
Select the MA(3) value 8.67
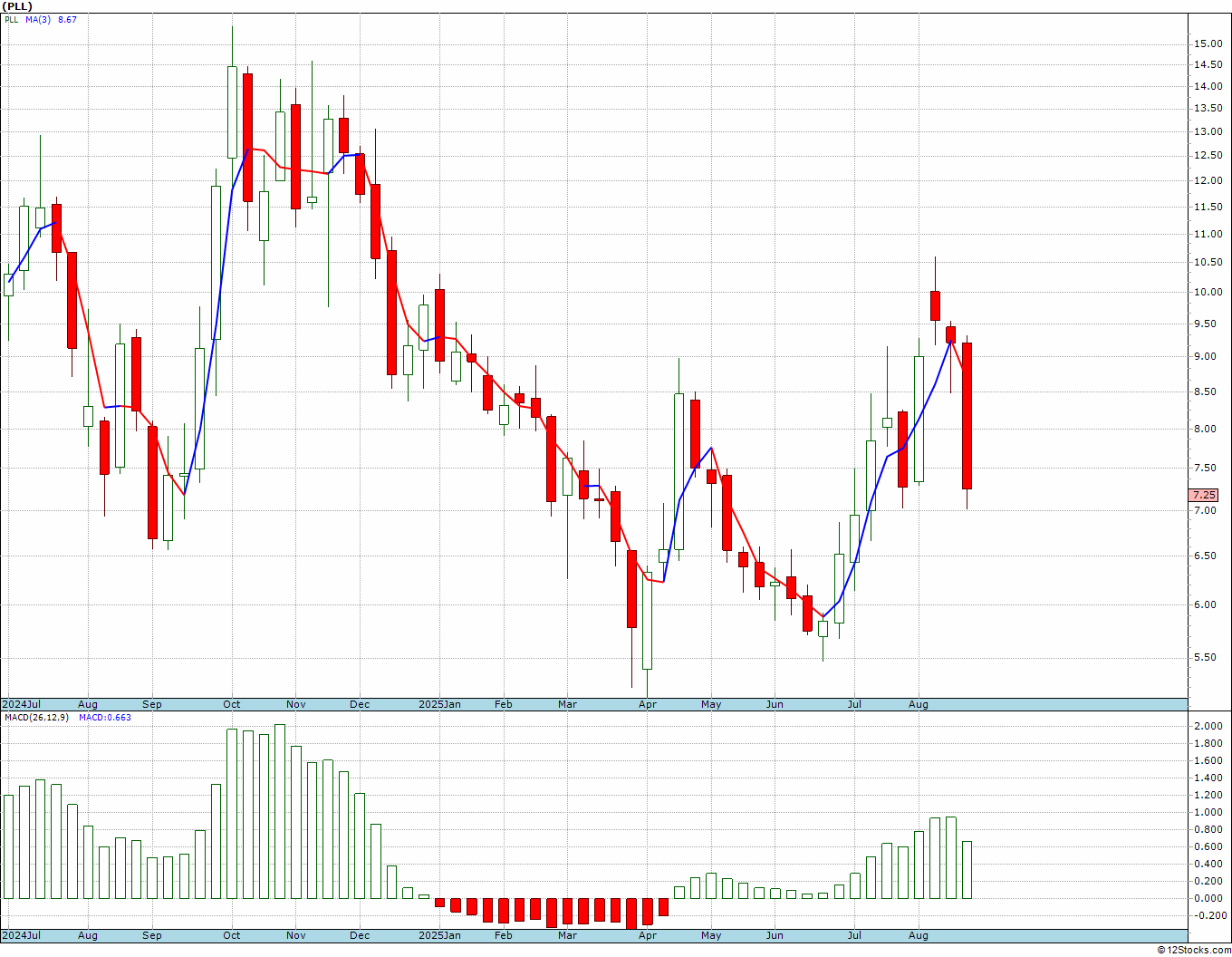click(x=67, y=19)
